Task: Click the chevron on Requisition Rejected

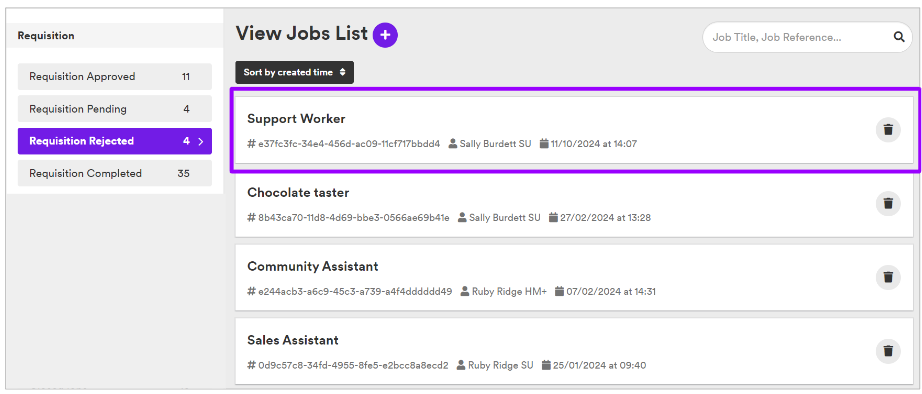Action: 201,141
